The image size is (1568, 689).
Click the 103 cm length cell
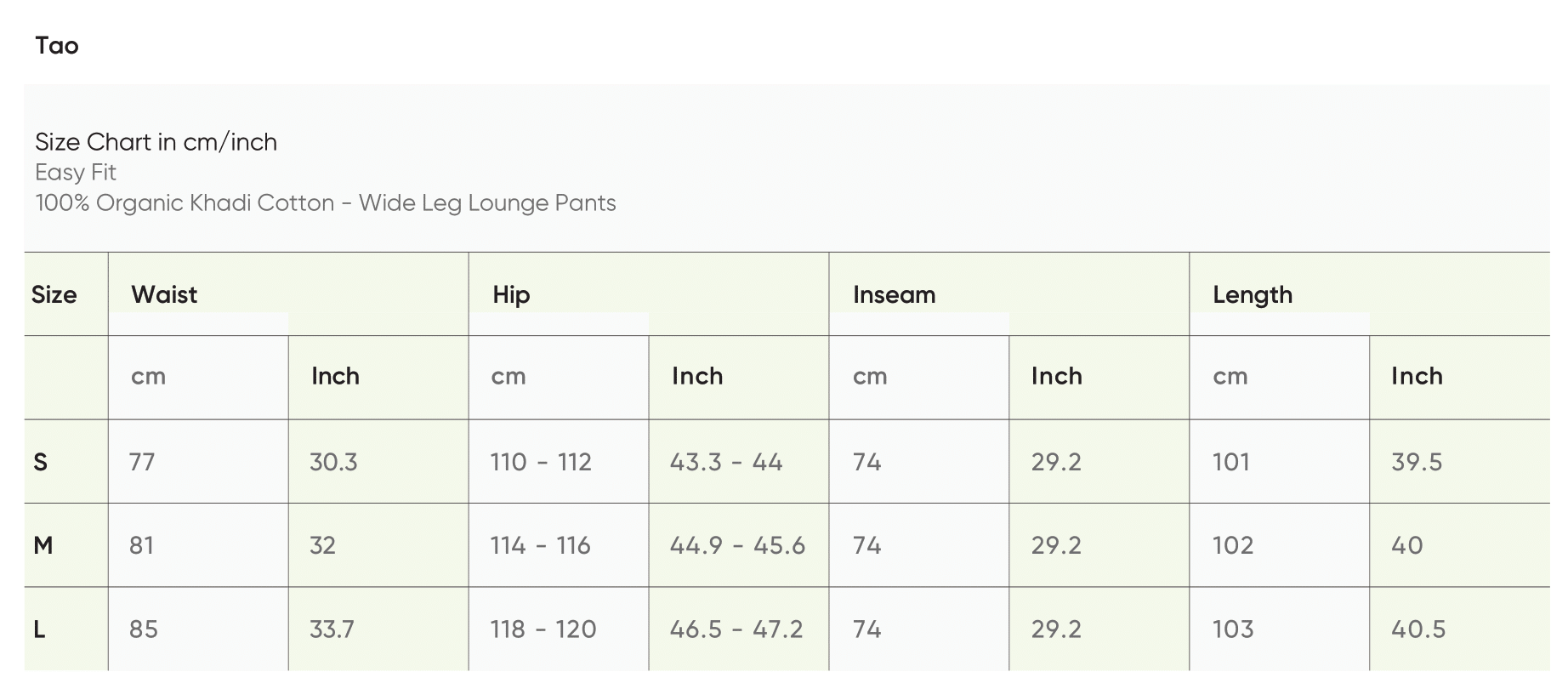(x=1233, y=629)
